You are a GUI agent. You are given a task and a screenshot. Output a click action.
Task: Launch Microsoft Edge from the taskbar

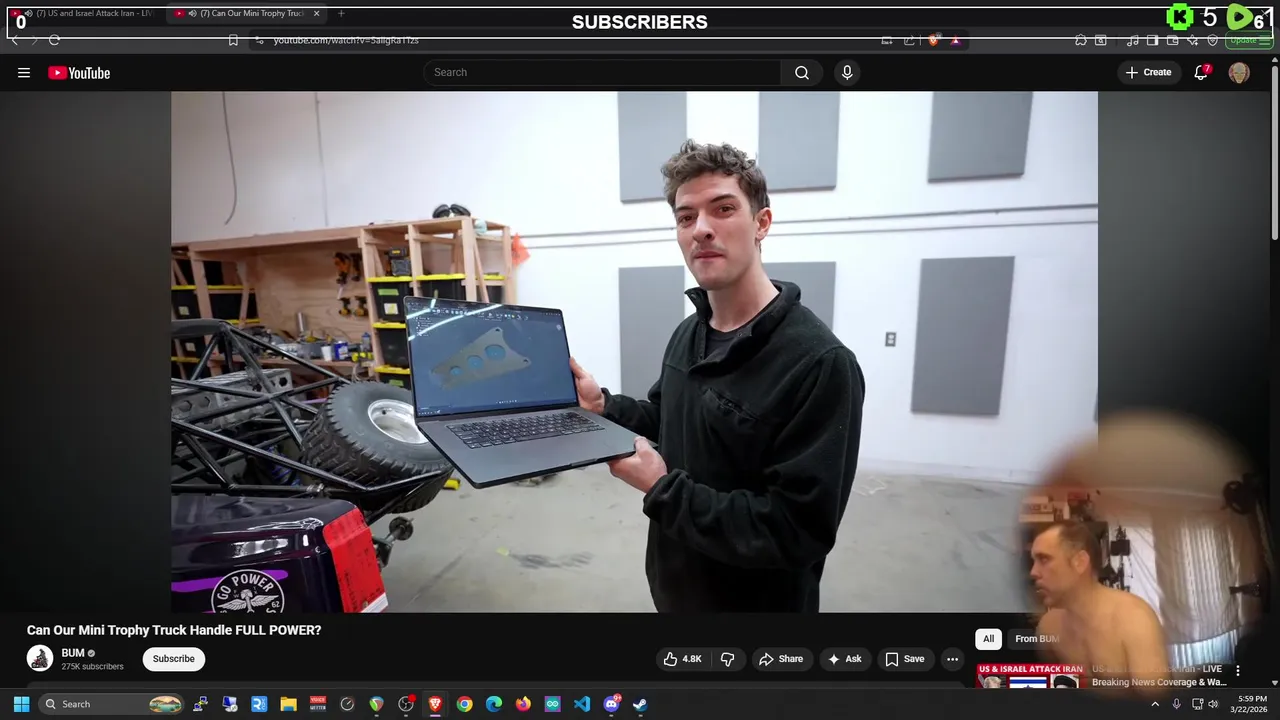pyautogui.click(x=494, y=704)
